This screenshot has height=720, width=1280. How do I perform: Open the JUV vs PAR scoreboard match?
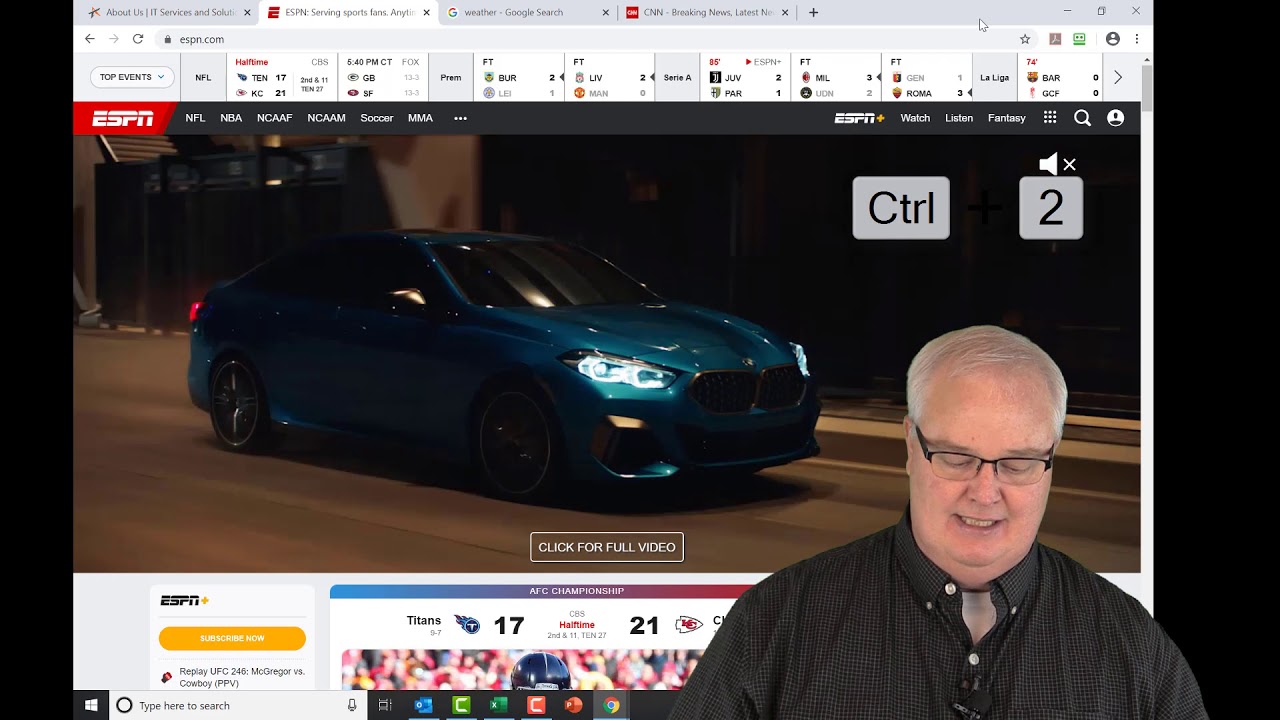745,77
